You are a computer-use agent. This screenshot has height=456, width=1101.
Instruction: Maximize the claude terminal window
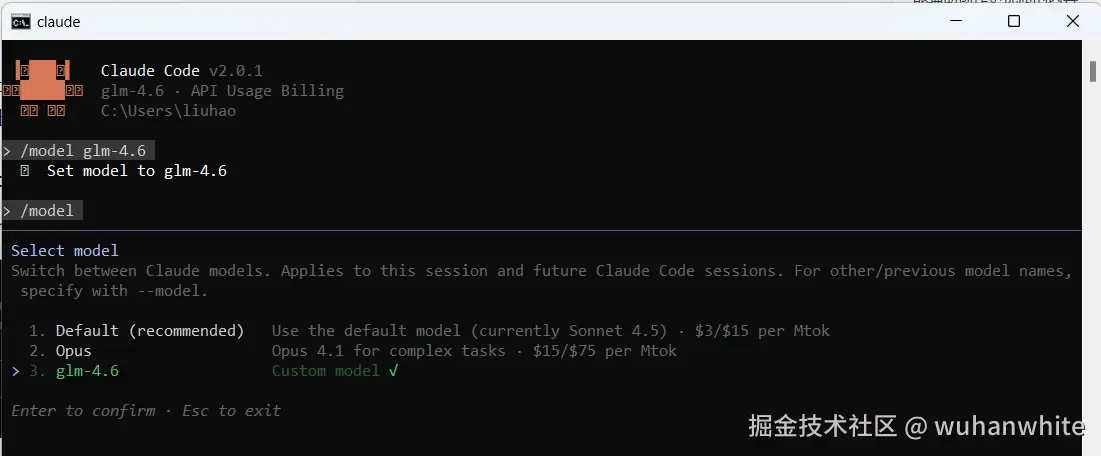coord(1013,21)
